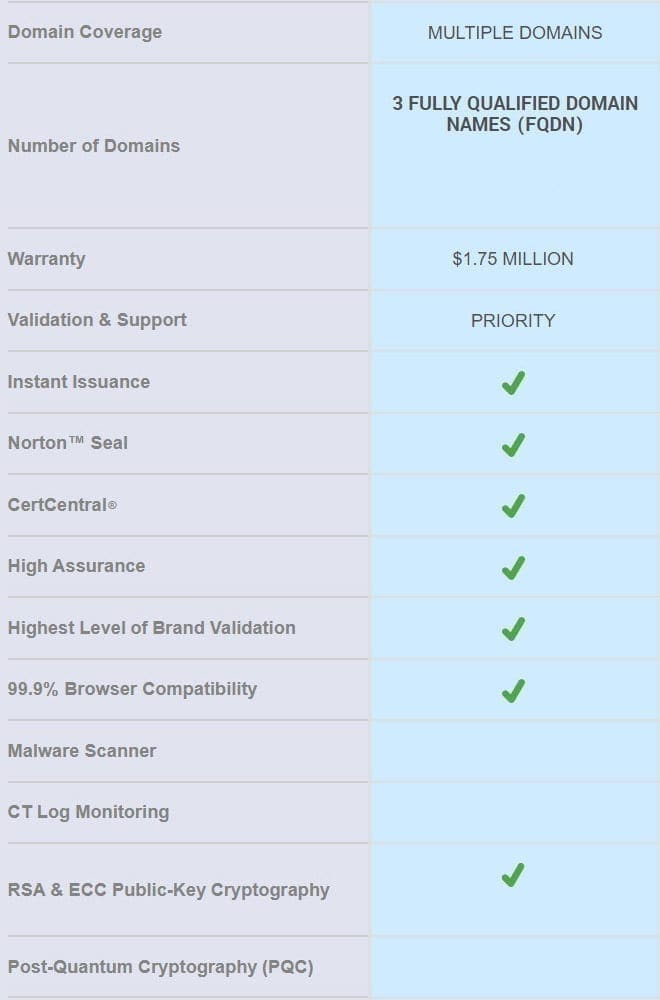Click the PRIORITY support value
660x1000 pixels.
513,321
